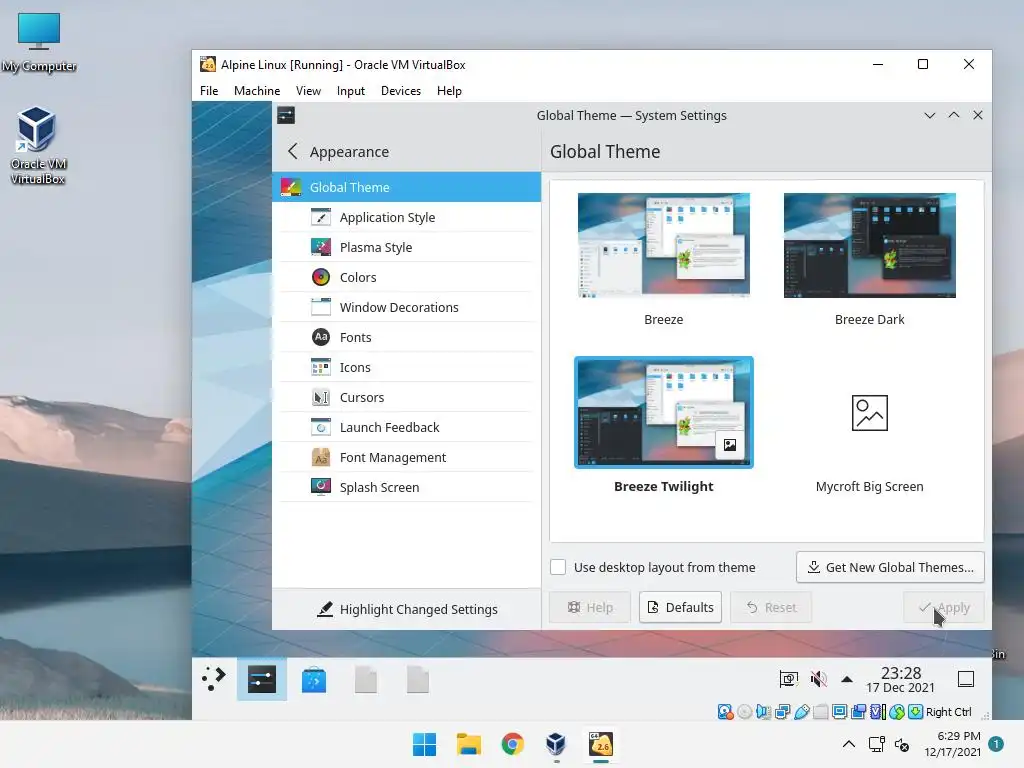The width and height of the screenshot is (1024, 768).
Task: Open File Explorer from Windows taskbar
Action: (469, 744)
